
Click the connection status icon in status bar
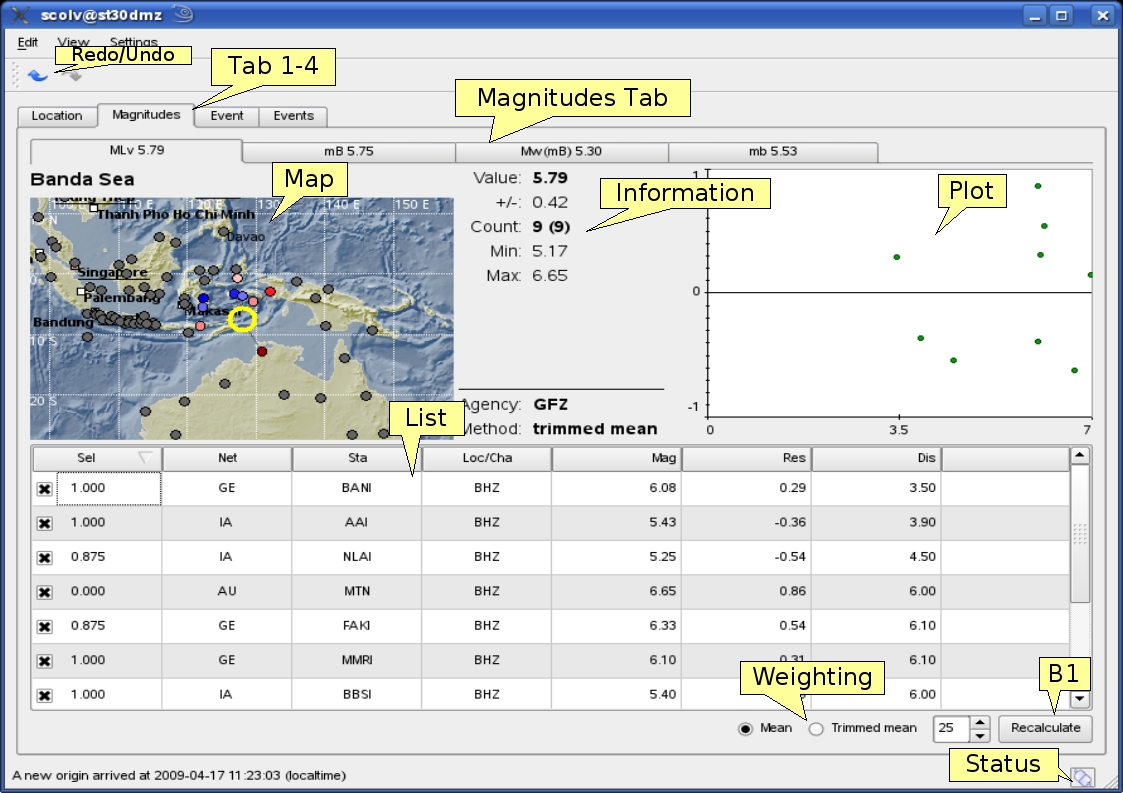pyautogui.click(x=1081, y=777)
